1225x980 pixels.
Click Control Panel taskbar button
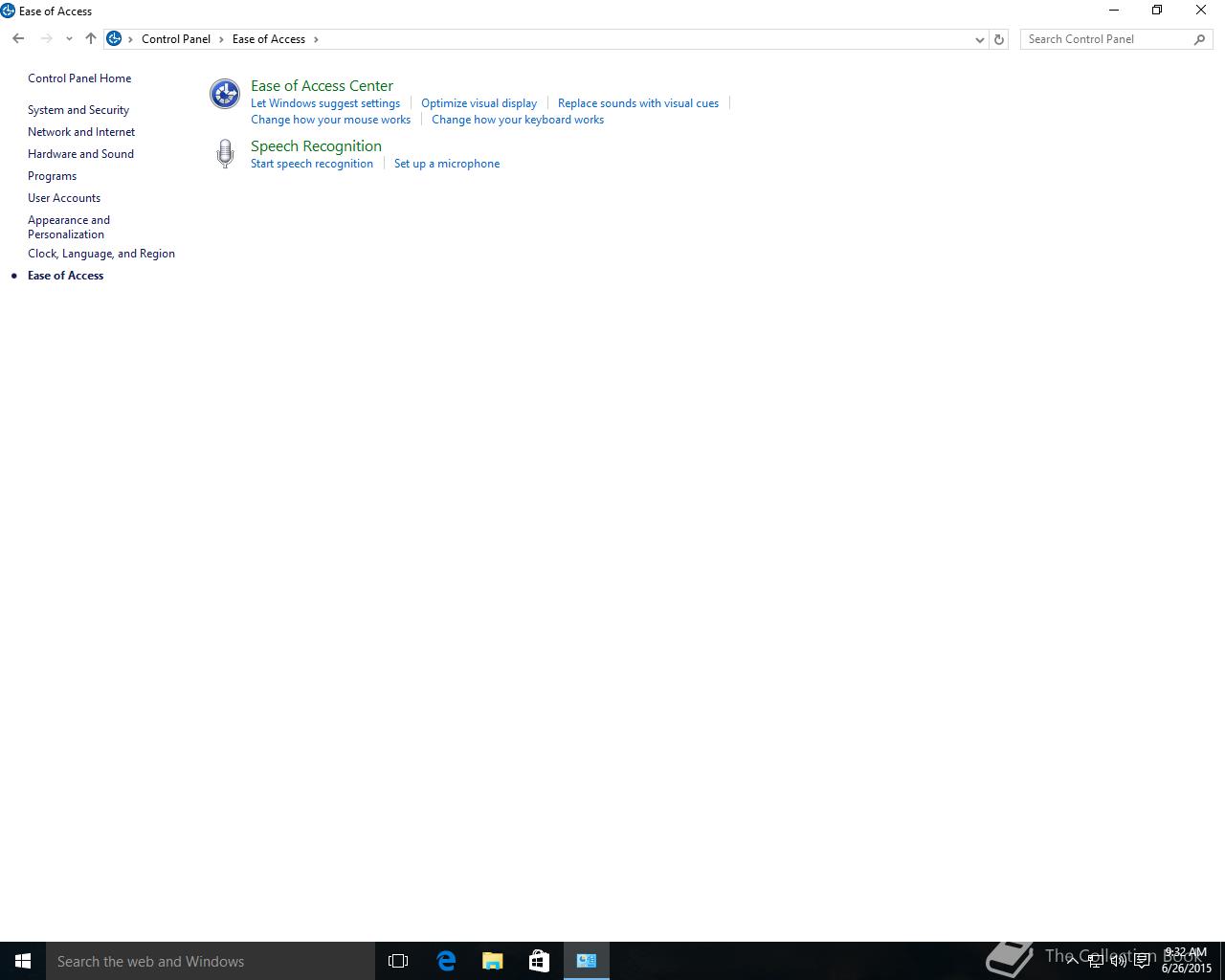pyautogui.click(x=587, y=961)
